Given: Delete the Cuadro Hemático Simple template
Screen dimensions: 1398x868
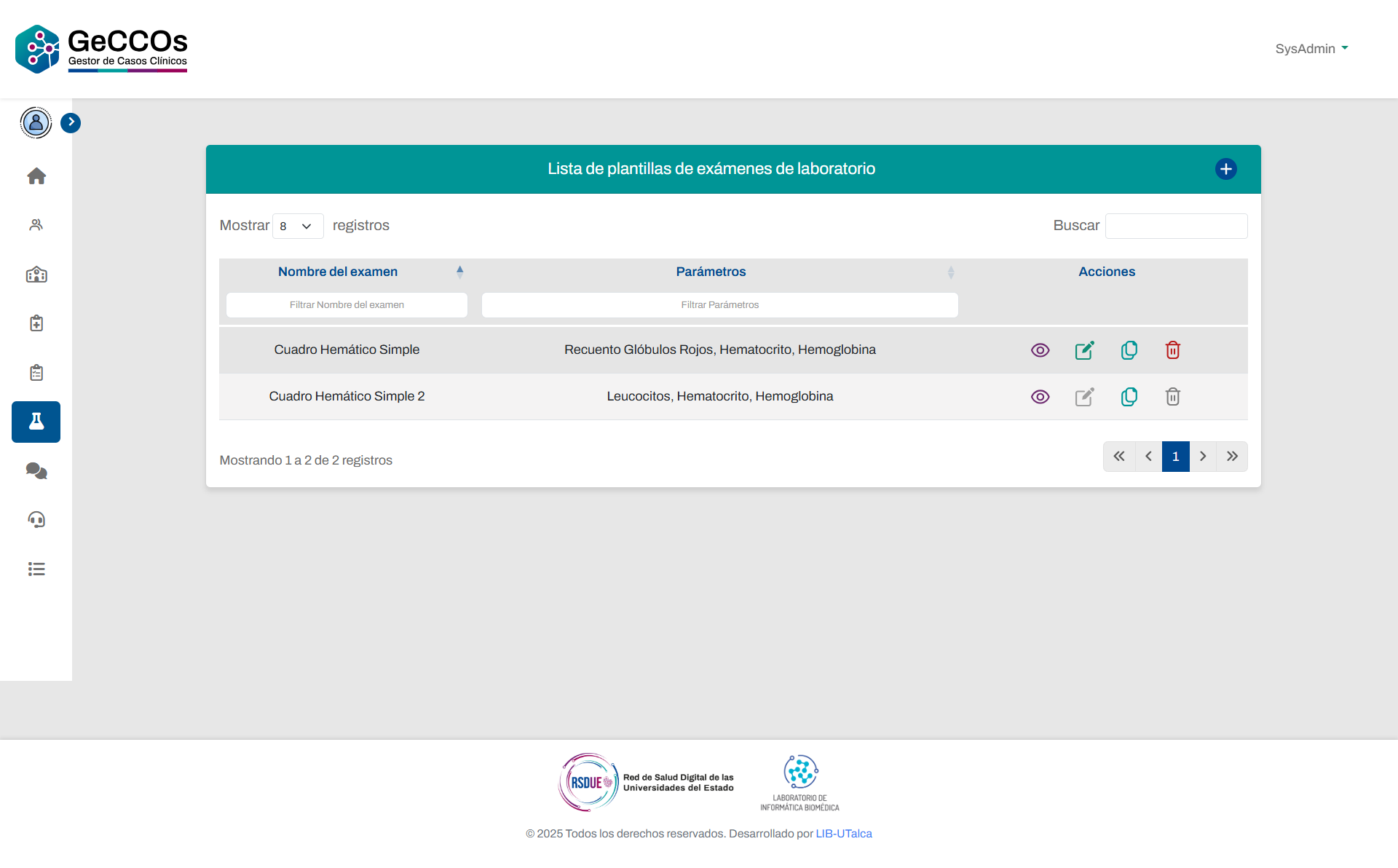Looking at the screenshot, I should pyautogui.click(x=1173, y=350).
